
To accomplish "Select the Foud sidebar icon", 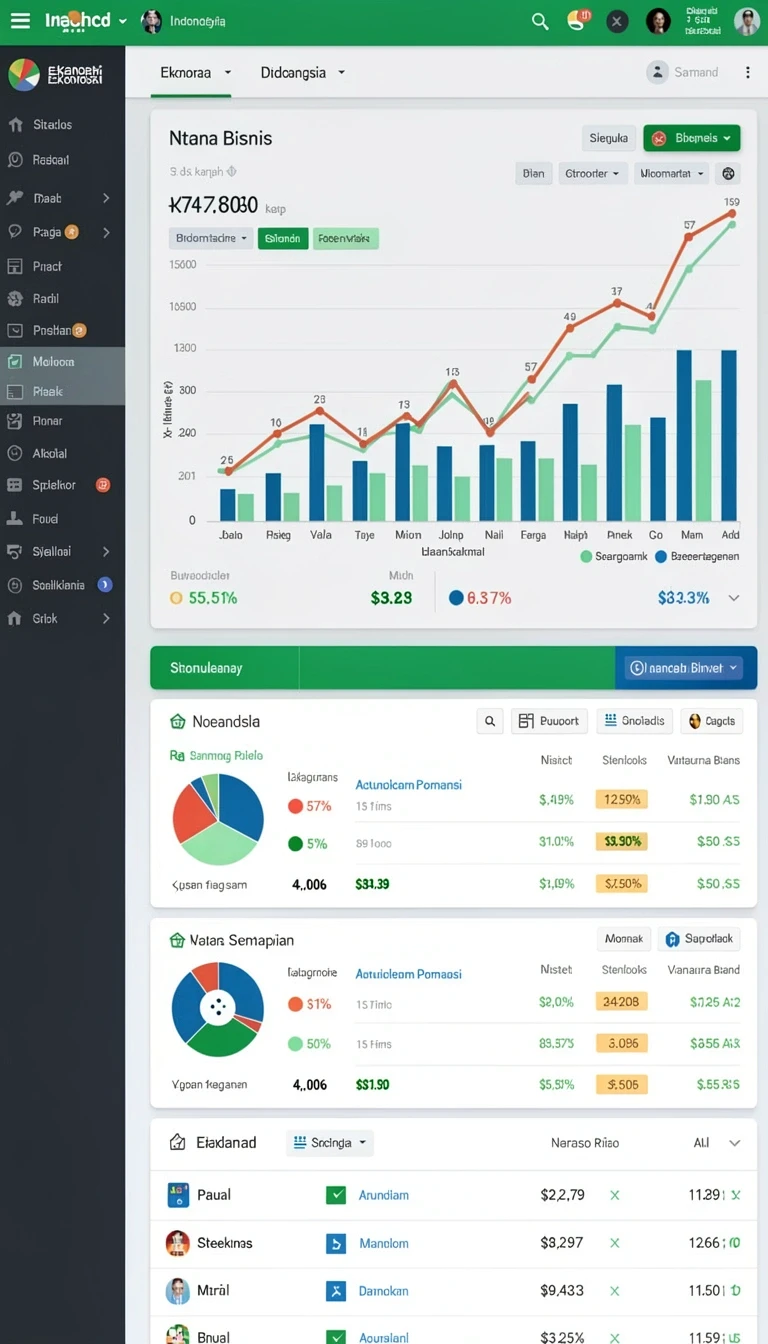I will pos(15,519).
